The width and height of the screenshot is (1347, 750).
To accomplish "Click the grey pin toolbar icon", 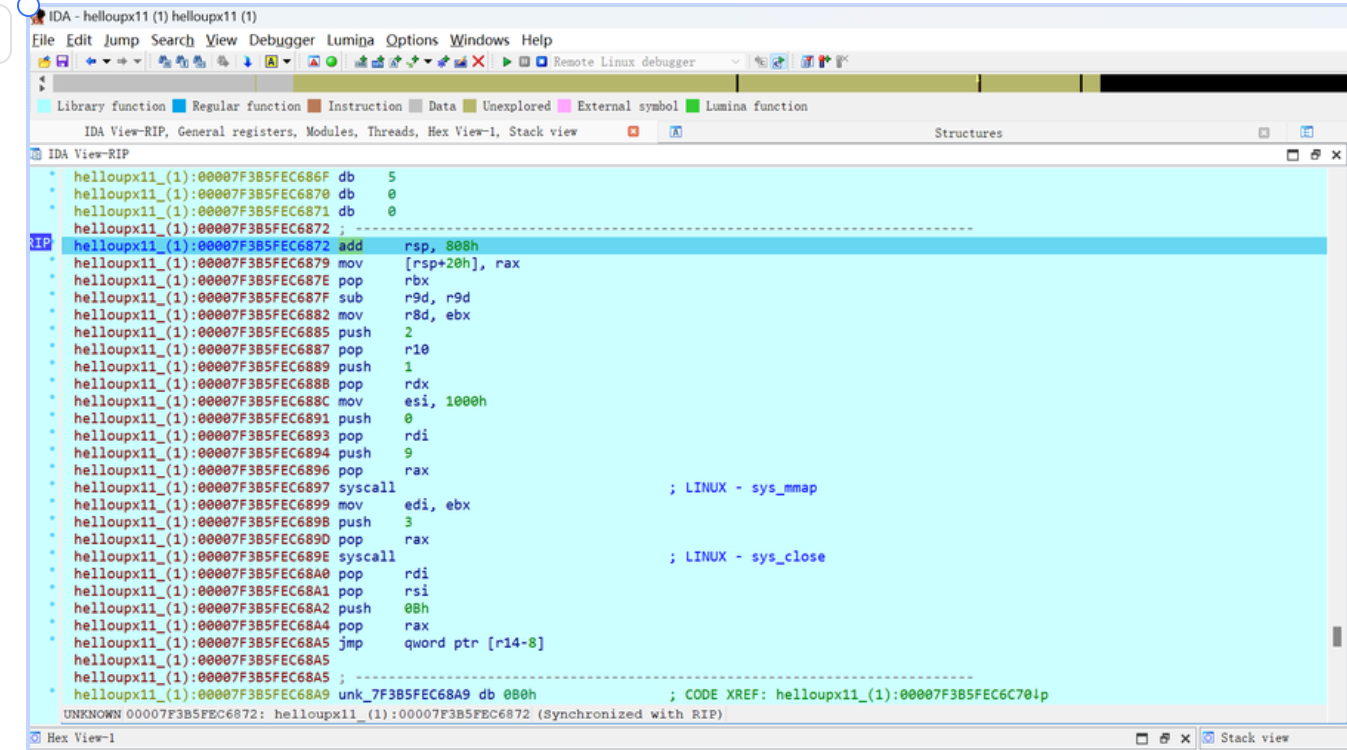I will click(841, 62).
